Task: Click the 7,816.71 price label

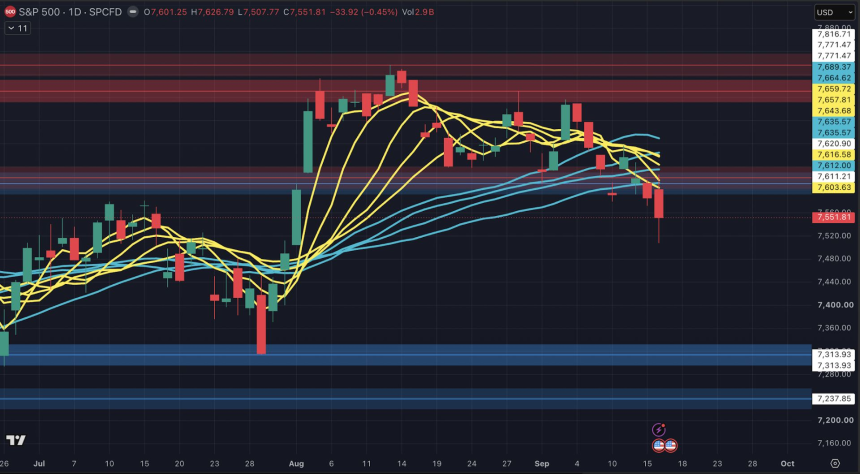Action: 833,34
